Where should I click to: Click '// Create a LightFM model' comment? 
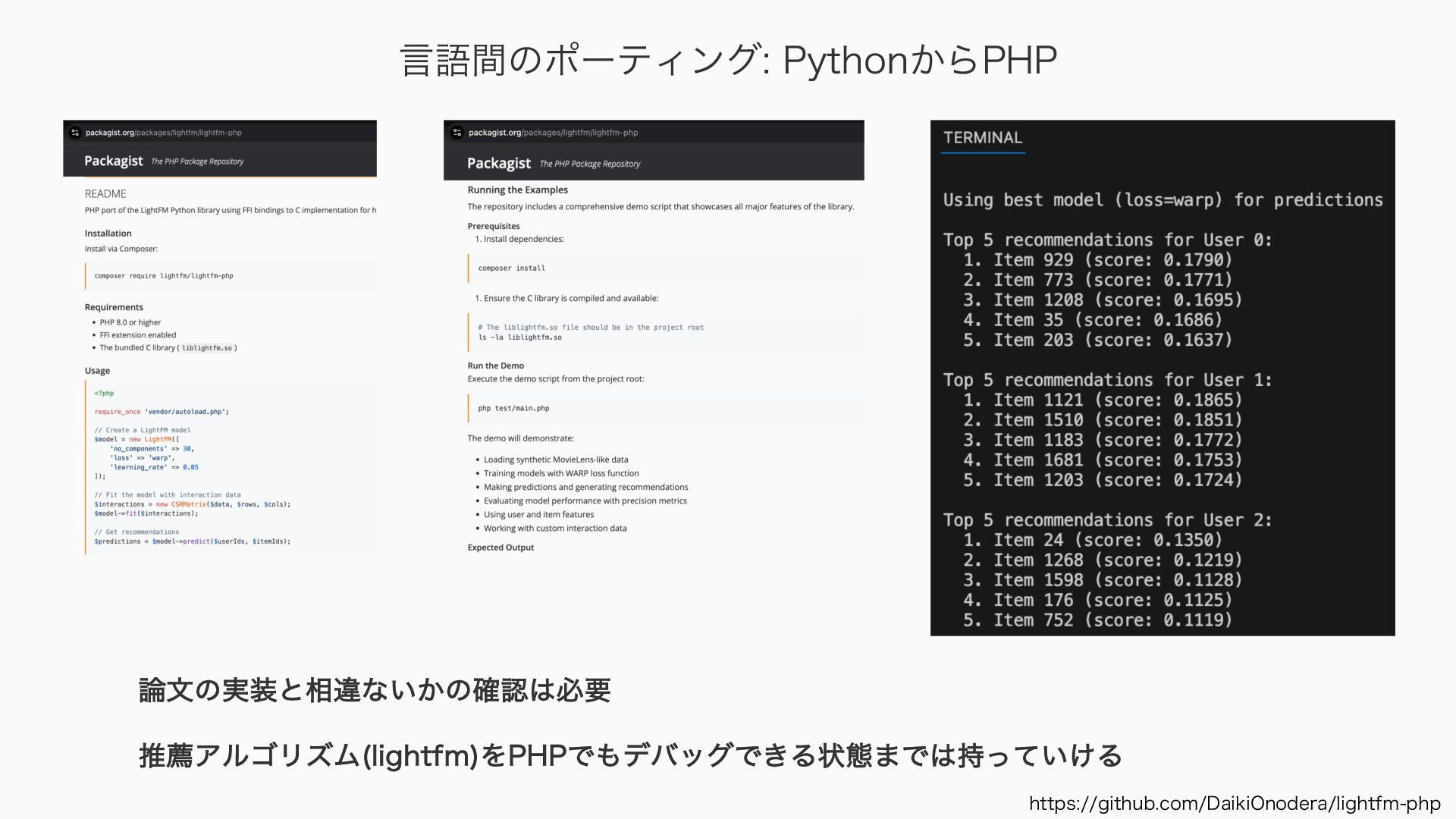click(143, 430)
